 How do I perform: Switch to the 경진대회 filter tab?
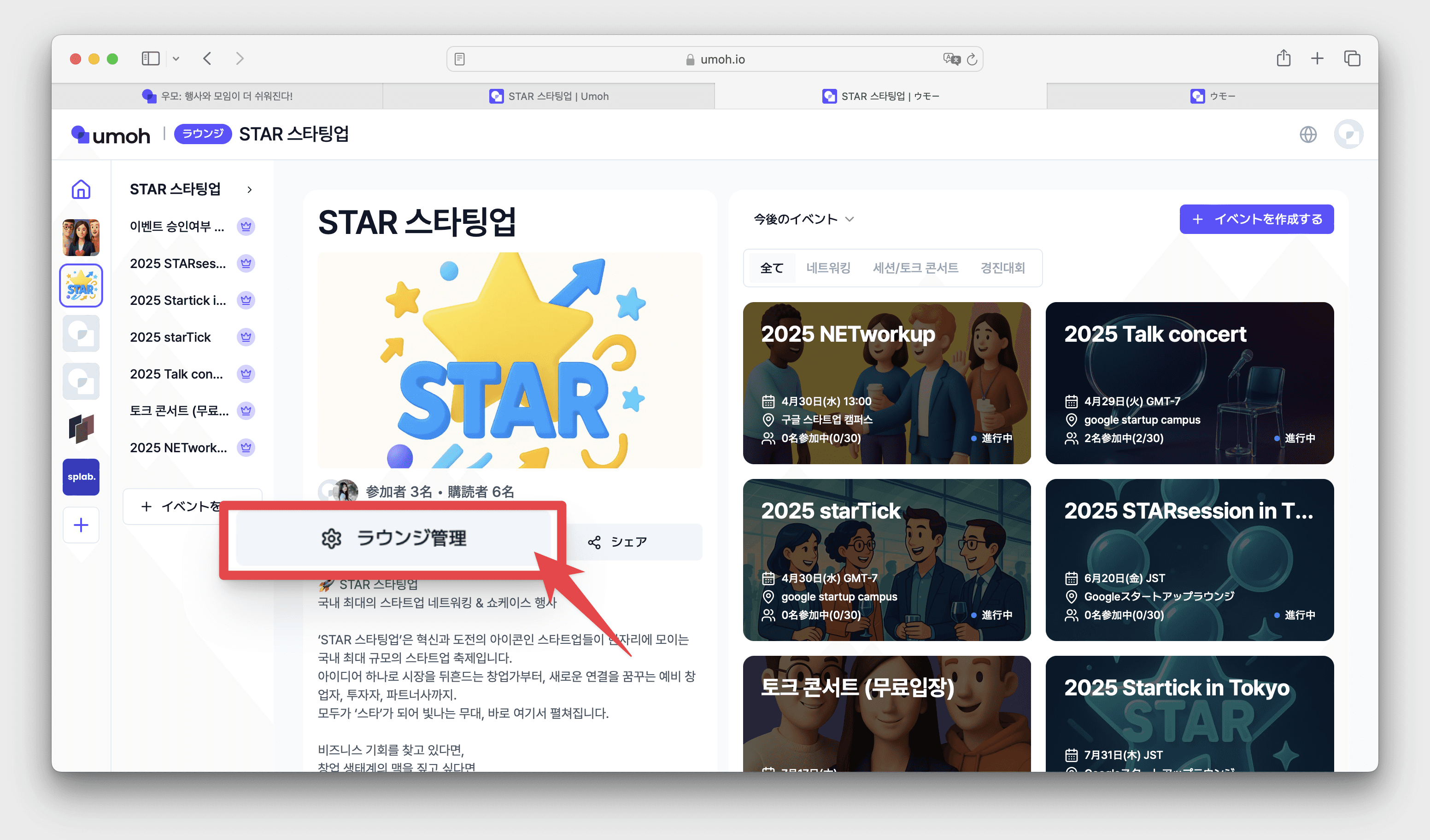(1002, 268)
